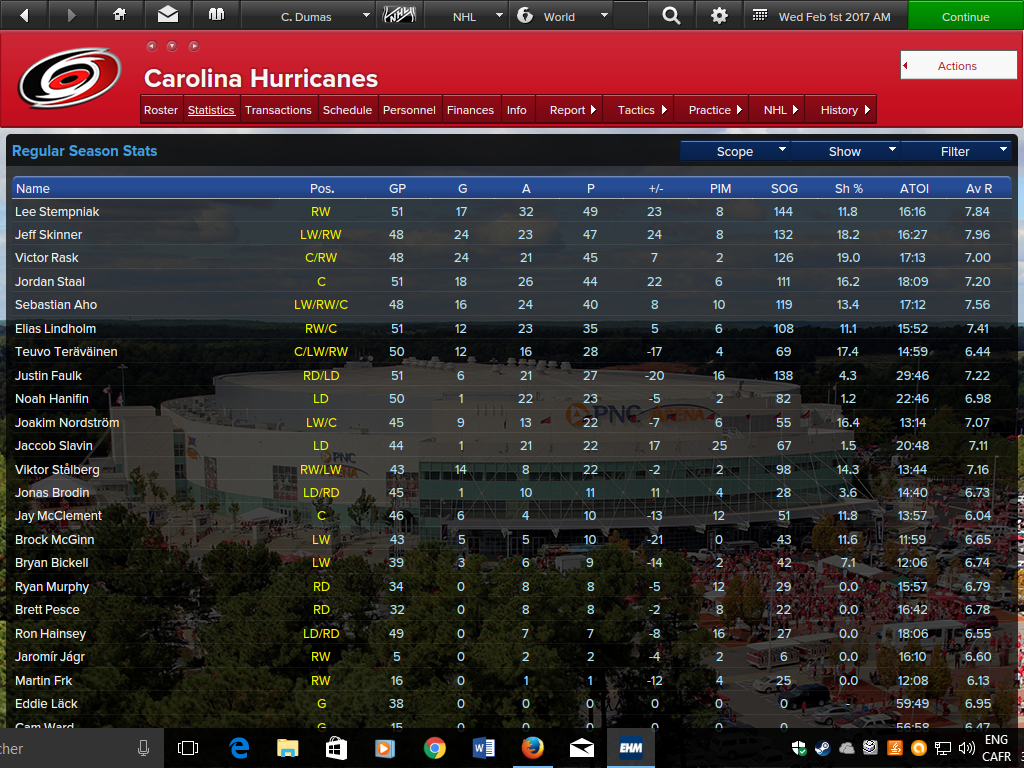Sort by the G goals column header
This screenshot has height=768, width=1024.
pos(462,188)
